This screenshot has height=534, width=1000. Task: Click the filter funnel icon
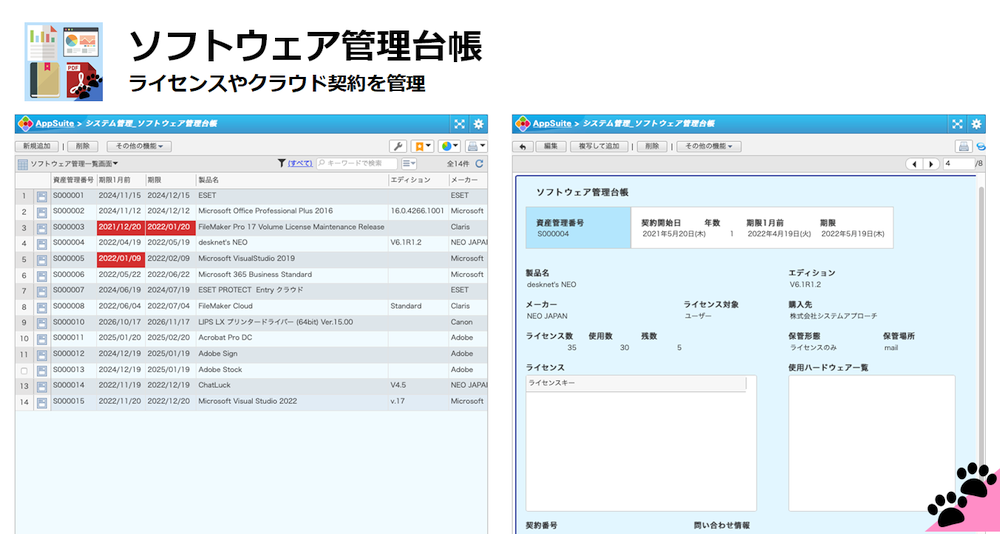pos(281,163)
